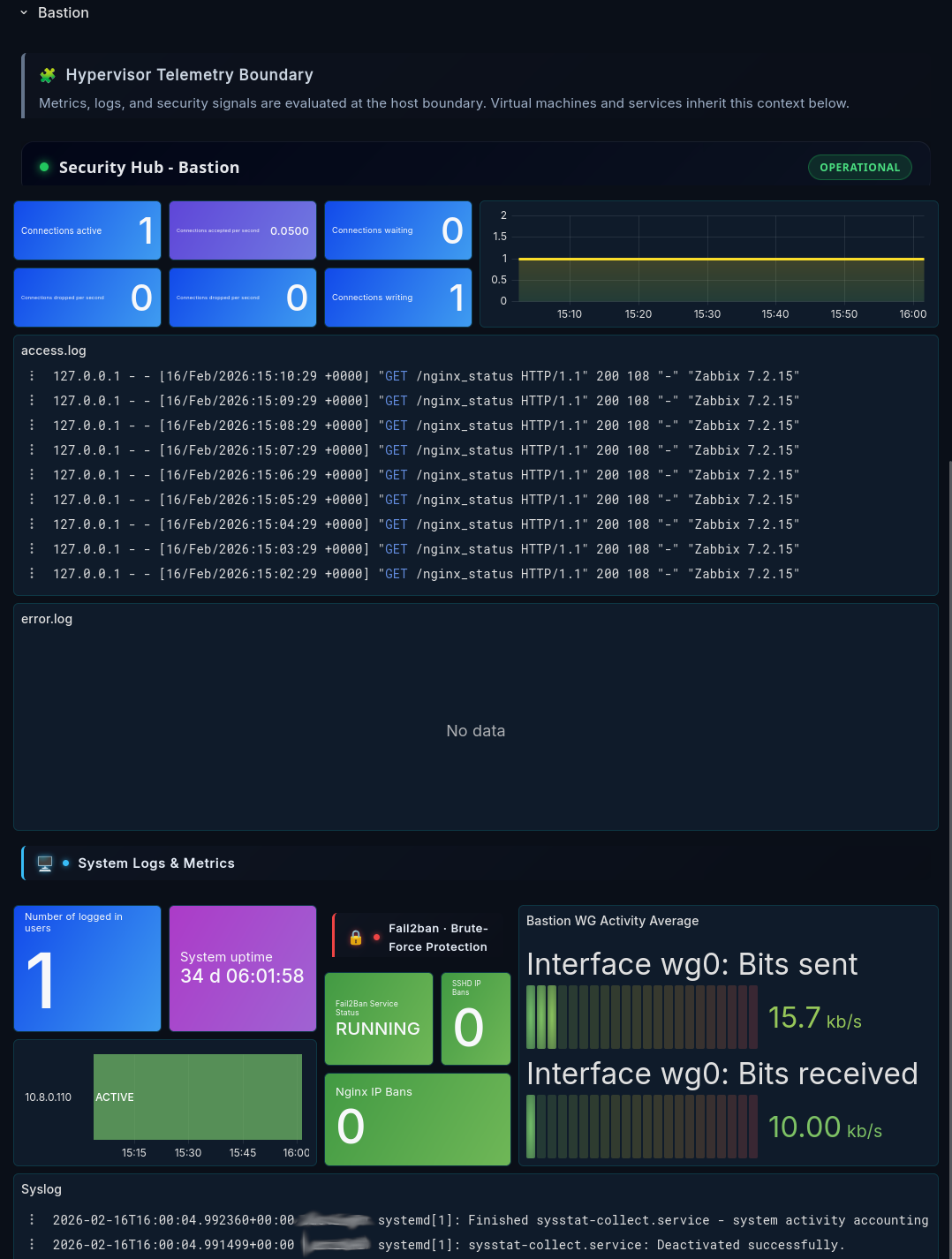Open log row menu for 15:02:29 entry
The width and height of the screenshot is (952, 1259).
(32, 574)
